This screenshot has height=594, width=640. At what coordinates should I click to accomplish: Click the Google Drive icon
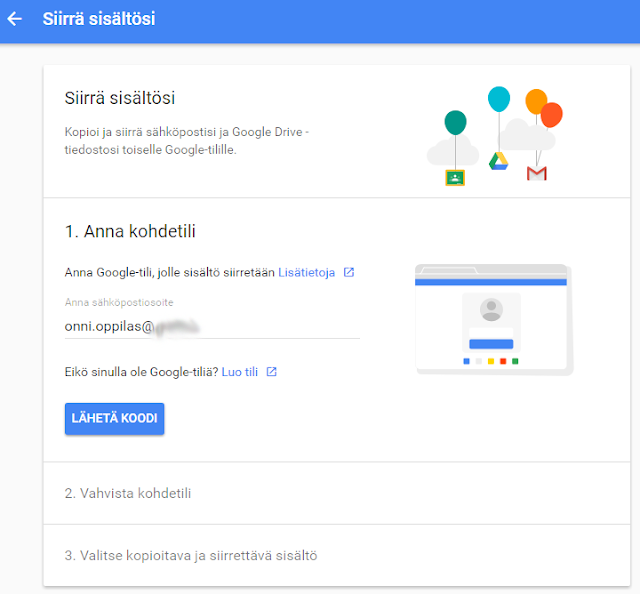(499, 161)
